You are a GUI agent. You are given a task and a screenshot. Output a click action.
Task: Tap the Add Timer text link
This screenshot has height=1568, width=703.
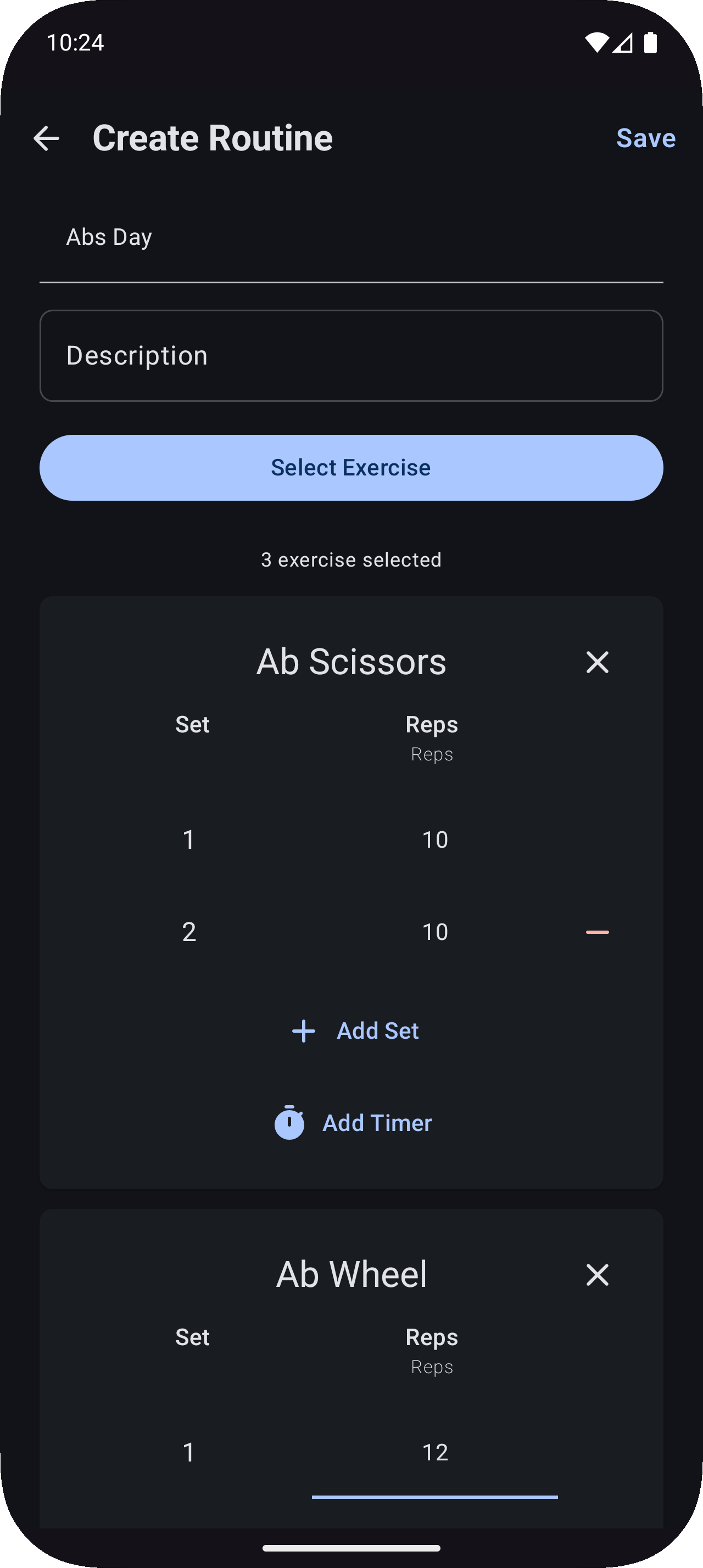[x=377, y=1123]
